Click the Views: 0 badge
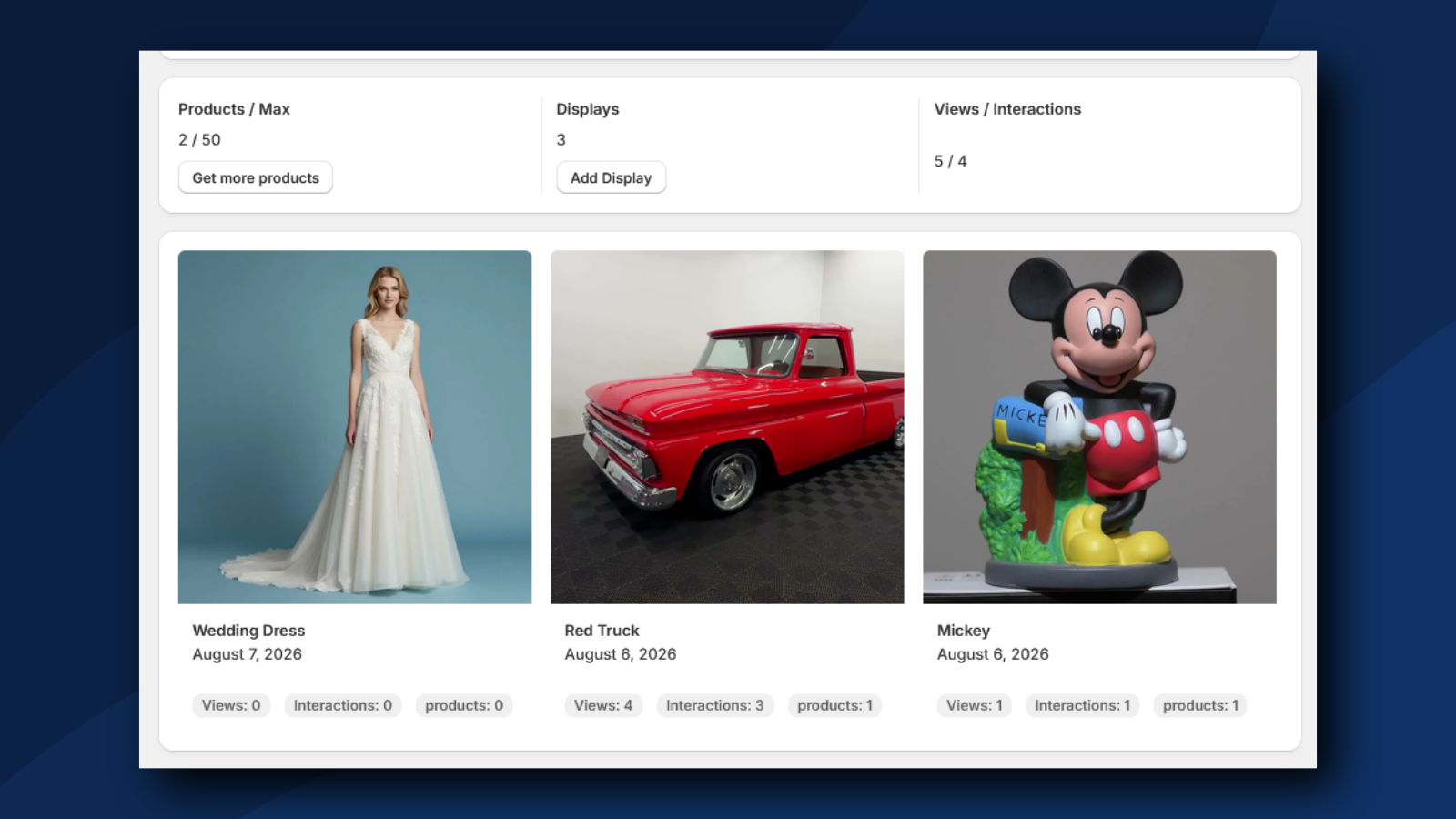 (x=231, y=705)
